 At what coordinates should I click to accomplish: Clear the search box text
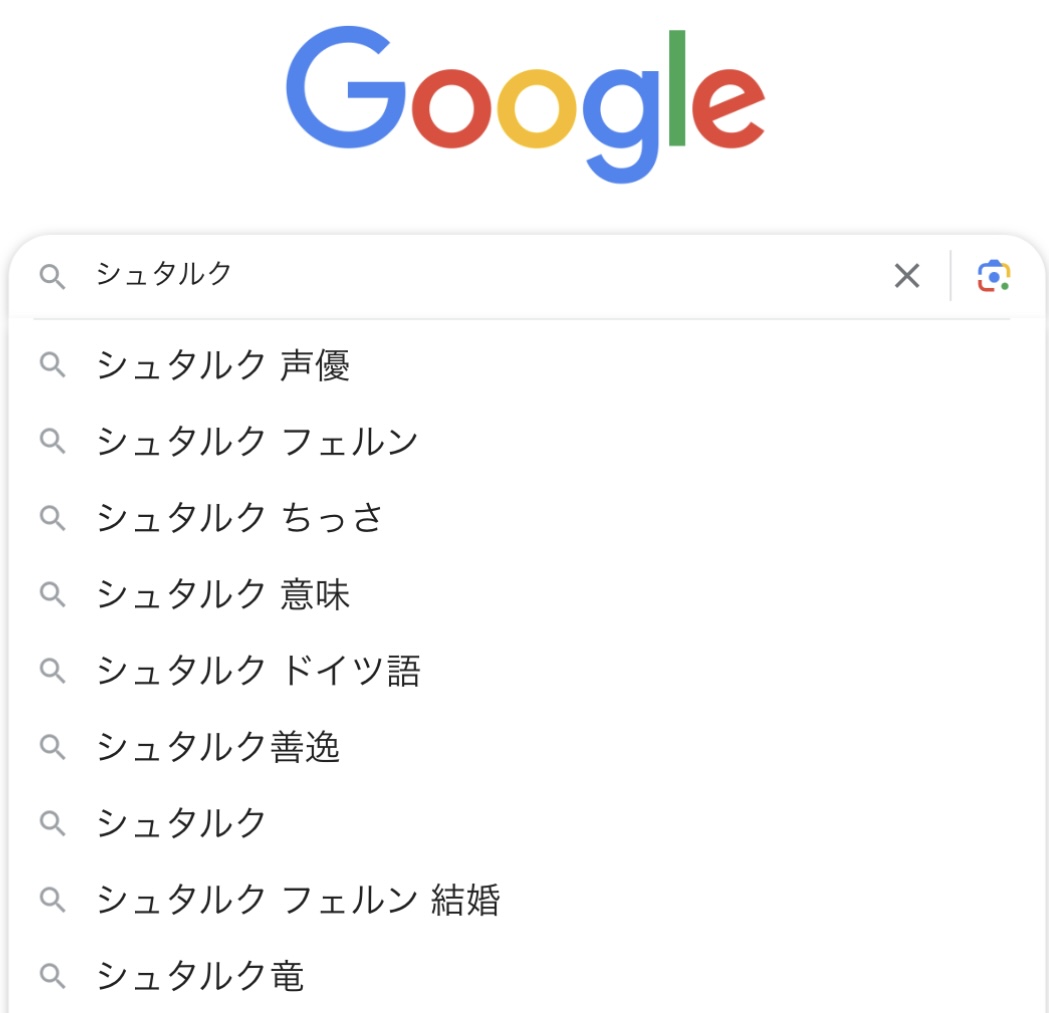tap(907, 276)
